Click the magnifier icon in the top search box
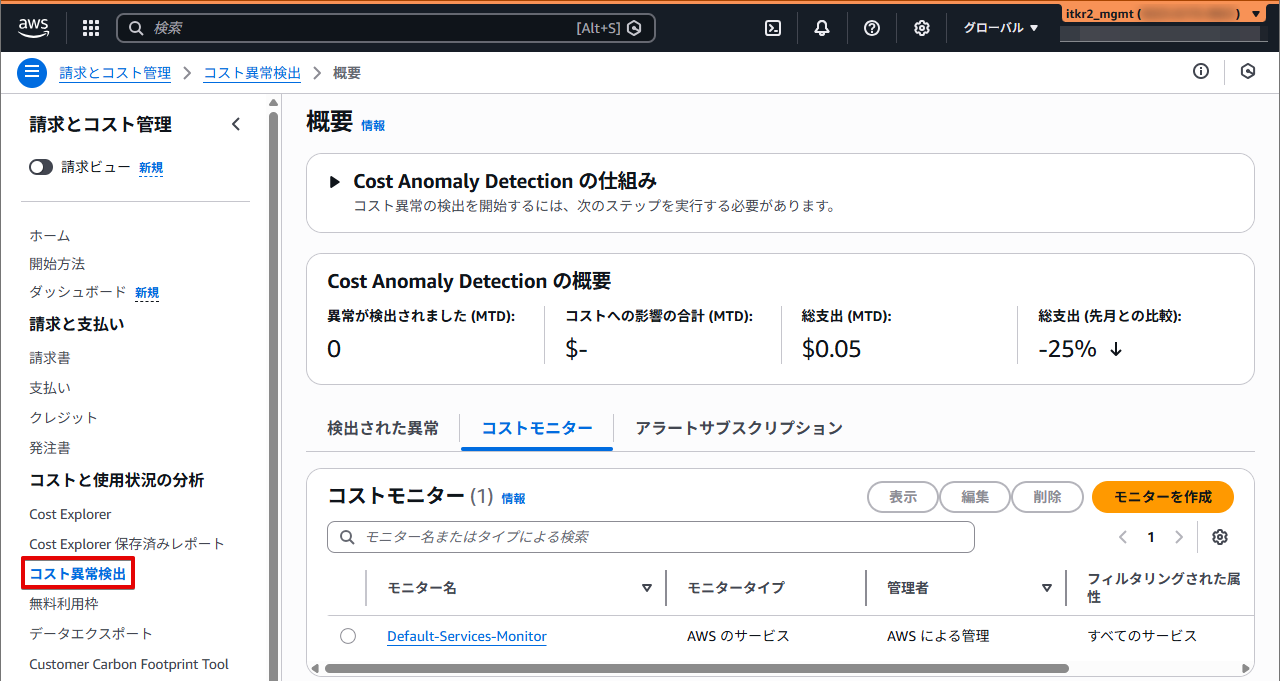 pyautogui.click(x=137, y=28)
